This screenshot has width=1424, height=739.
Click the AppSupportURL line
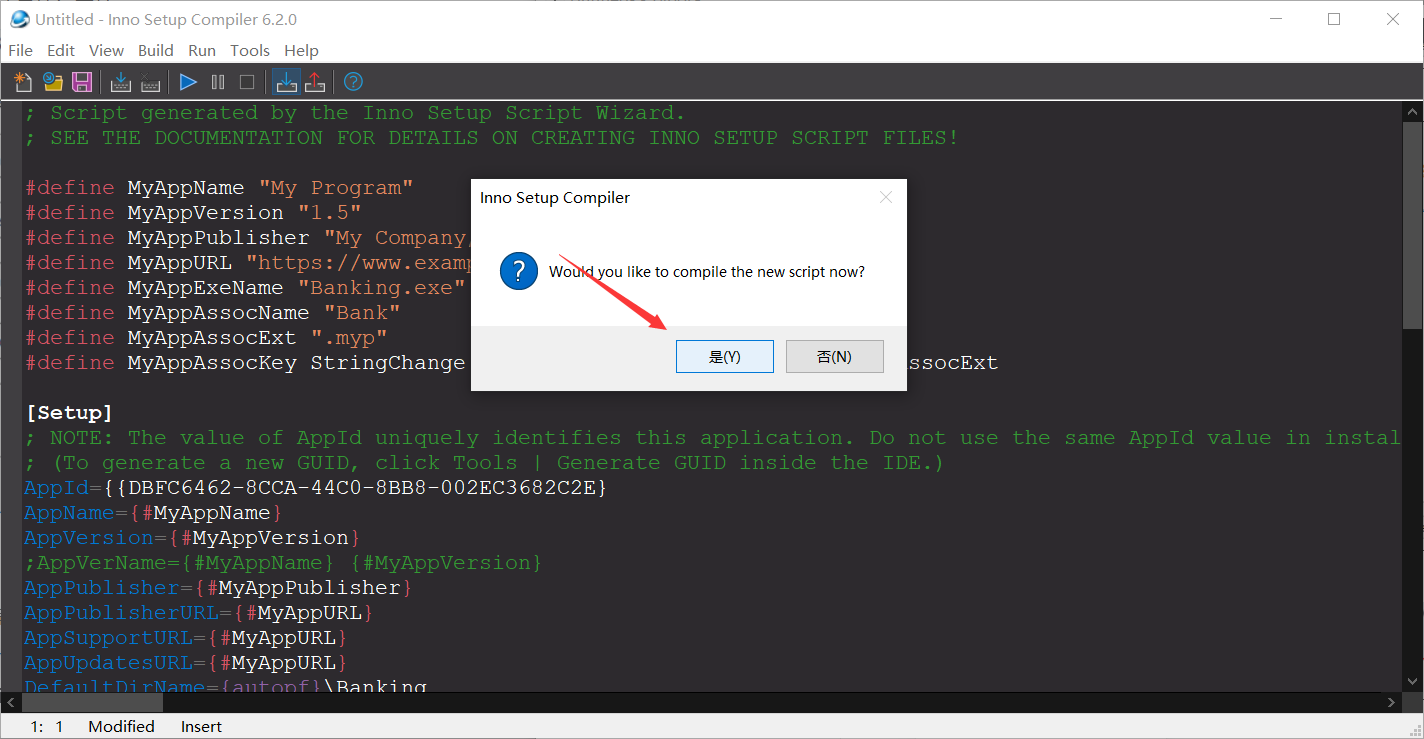click(x=186, y=638)
